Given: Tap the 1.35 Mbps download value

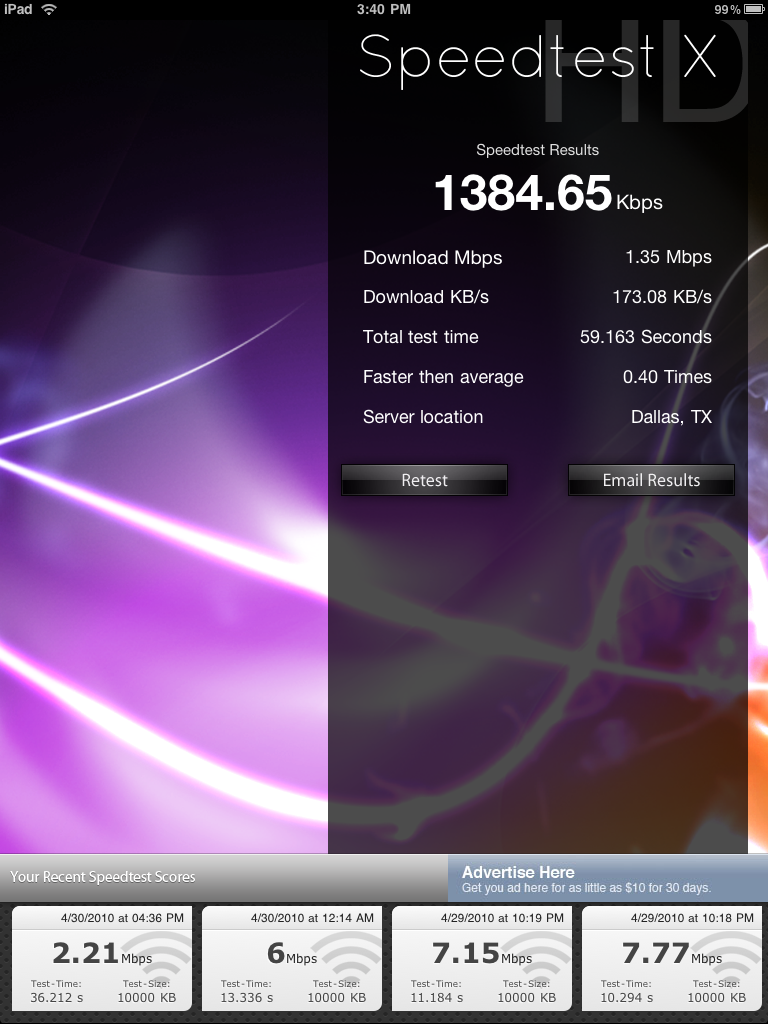Looking at the screenshot, I should (668, 257).
